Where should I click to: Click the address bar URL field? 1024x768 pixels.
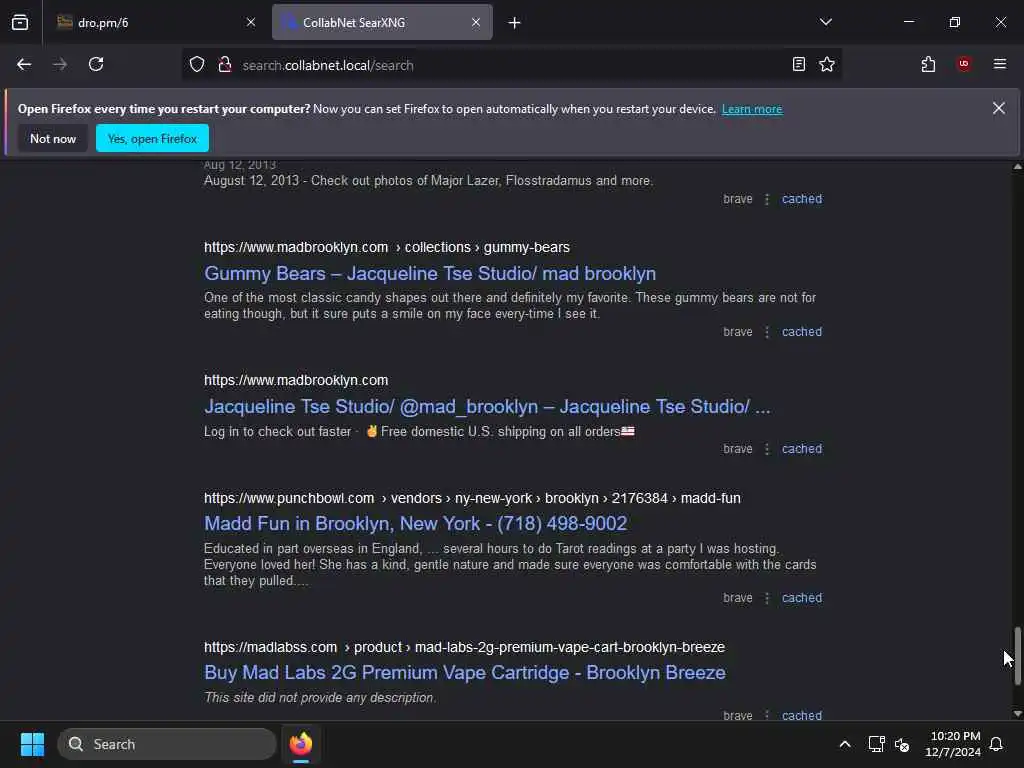pyautogui.click(x=513, y=65)
